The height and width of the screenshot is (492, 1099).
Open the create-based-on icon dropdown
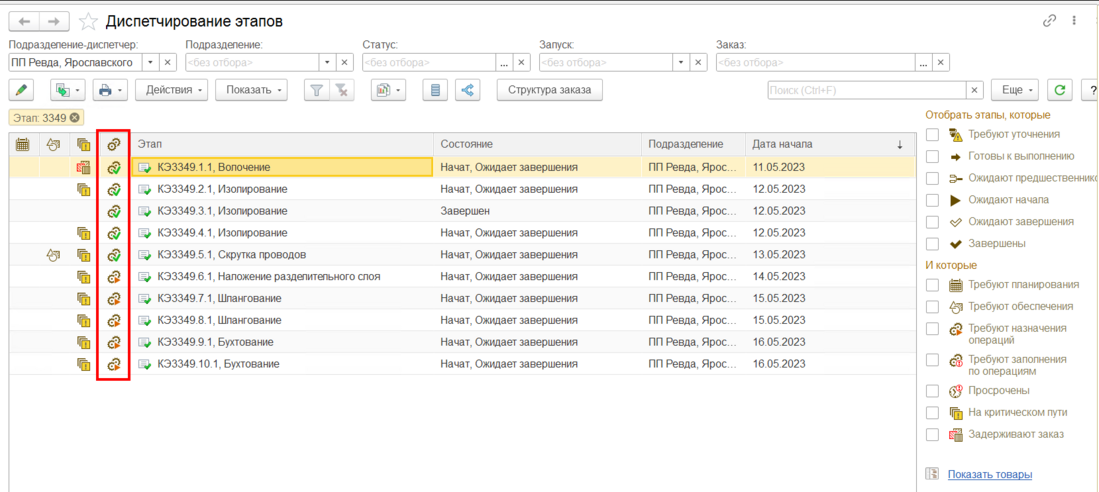(67, 90)
